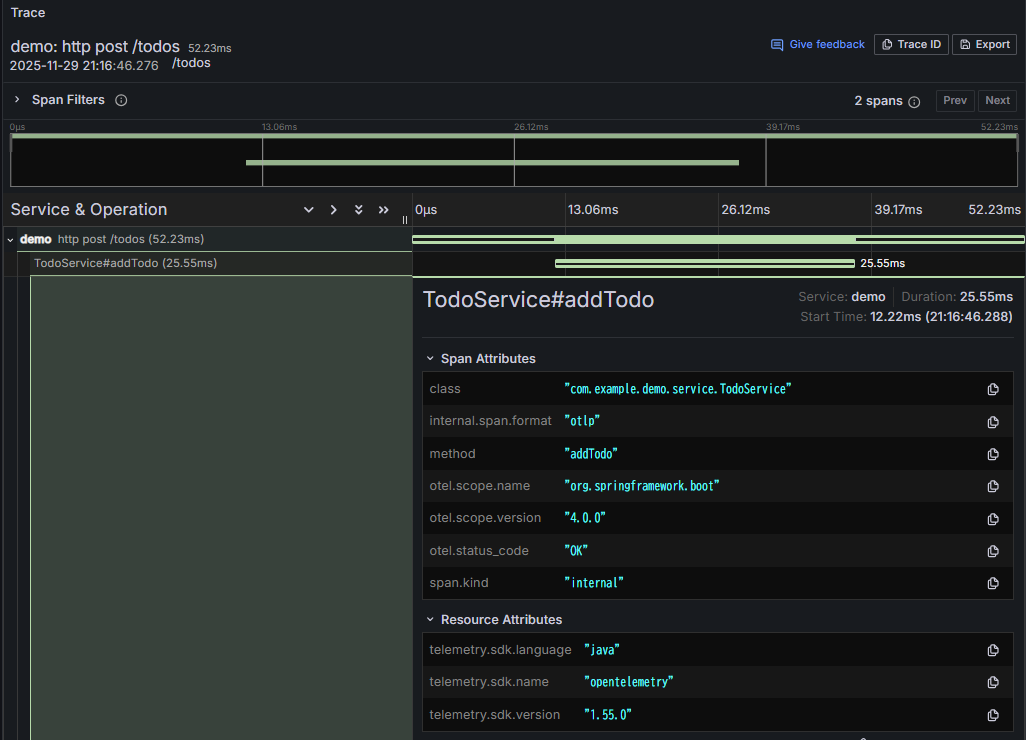This screenshot has height=740, width=1026.
Task: Copy the otel.scope.name value
Action: coord(993,486)
